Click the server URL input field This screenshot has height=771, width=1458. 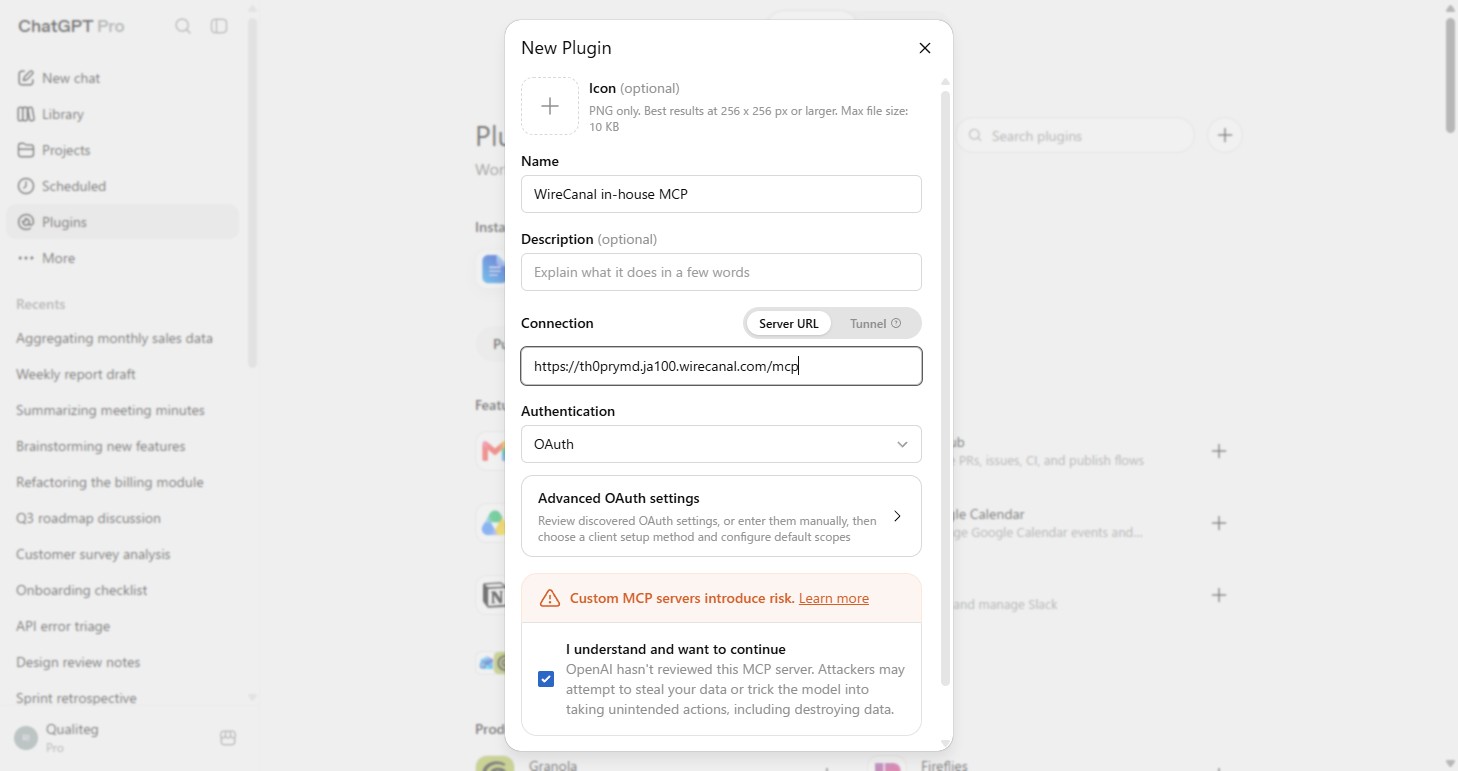pyautogui.click(x=721, y=366)
